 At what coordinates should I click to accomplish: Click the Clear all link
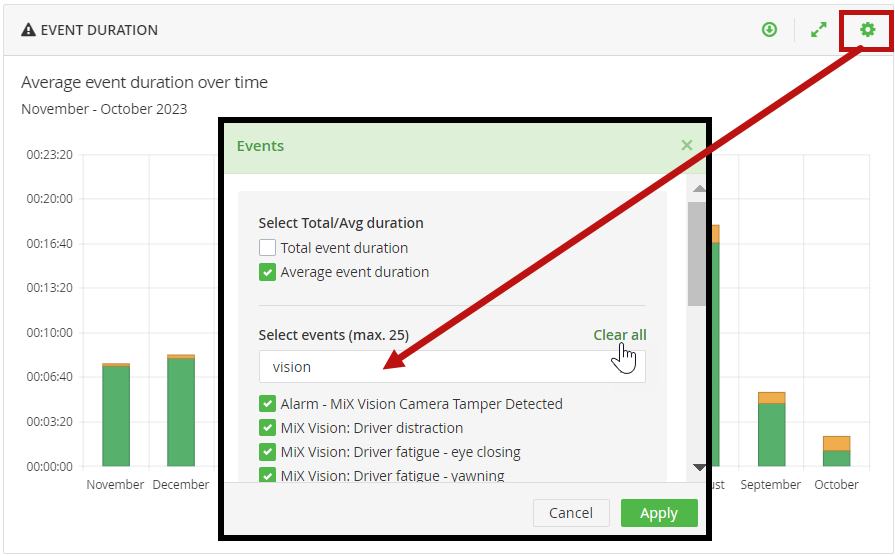pos(619,335)
